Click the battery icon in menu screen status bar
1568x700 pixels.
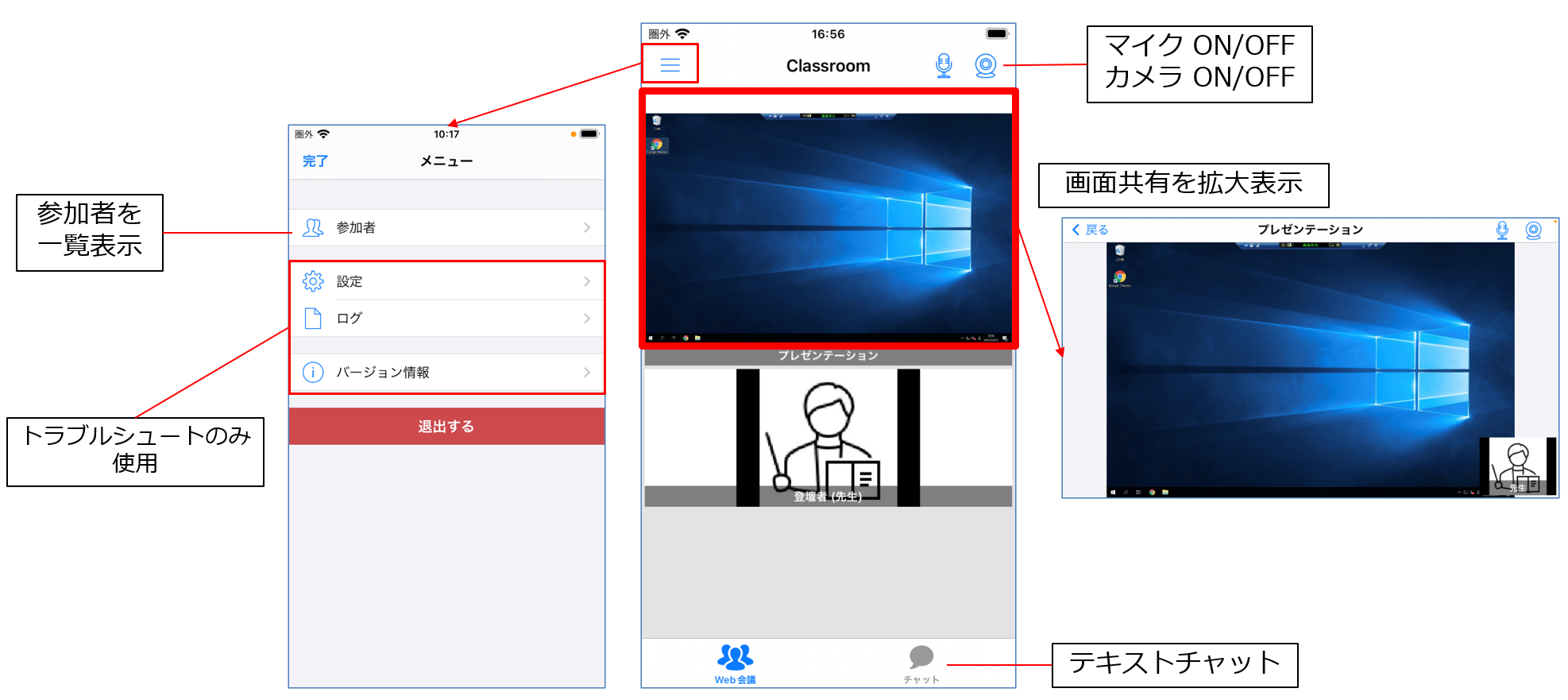589,133
